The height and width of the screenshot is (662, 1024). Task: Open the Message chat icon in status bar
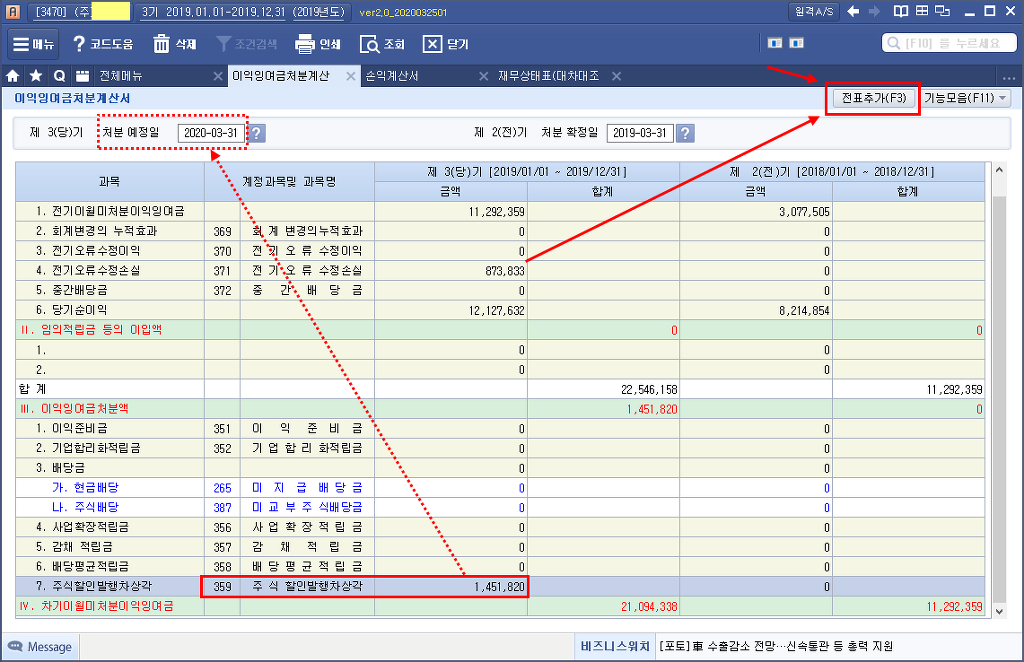tap(15, 646)
